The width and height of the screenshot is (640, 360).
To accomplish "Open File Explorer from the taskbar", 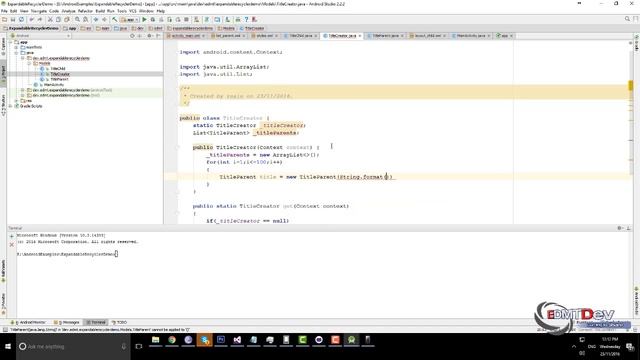I will click(156, 340).
